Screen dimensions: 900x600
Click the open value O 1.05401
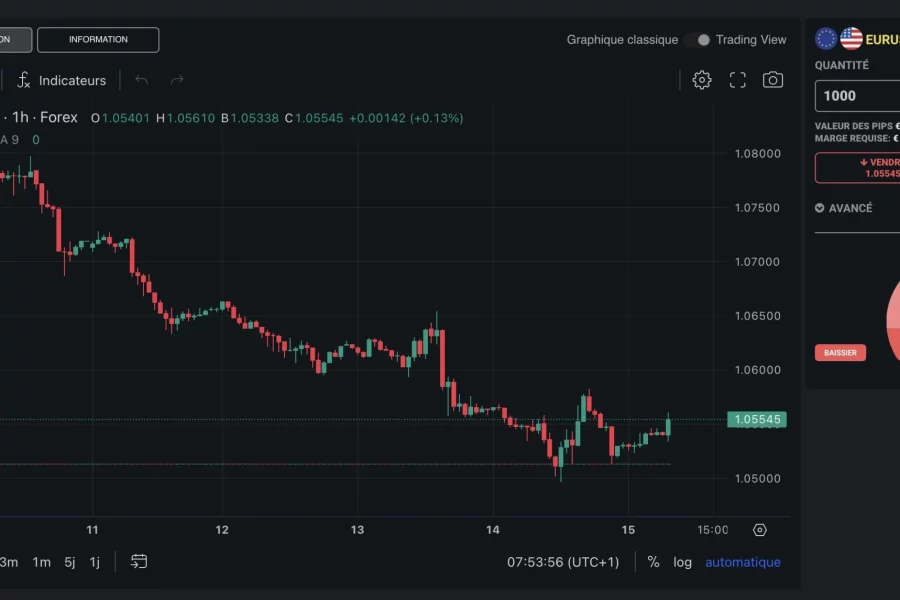(120, 118)
